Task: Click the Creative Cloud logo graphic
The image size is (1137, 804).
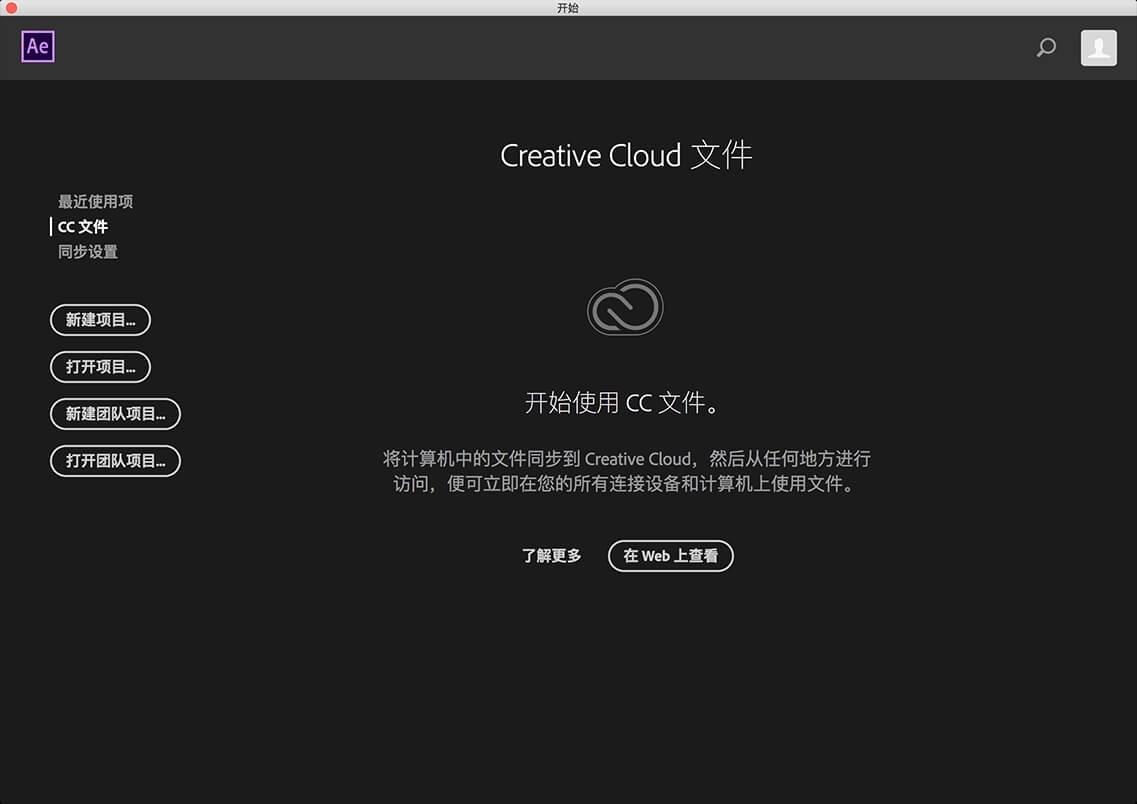Action: (x=625, y=307)
